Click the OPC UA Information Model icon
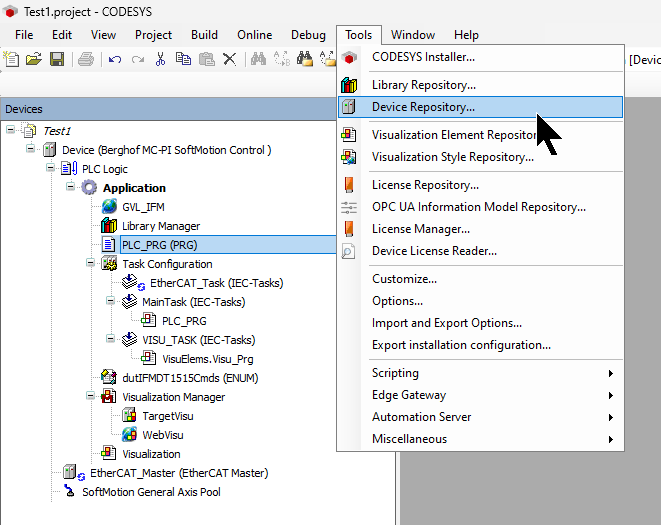This screenshot has width=661, height=525. [349, 207]
